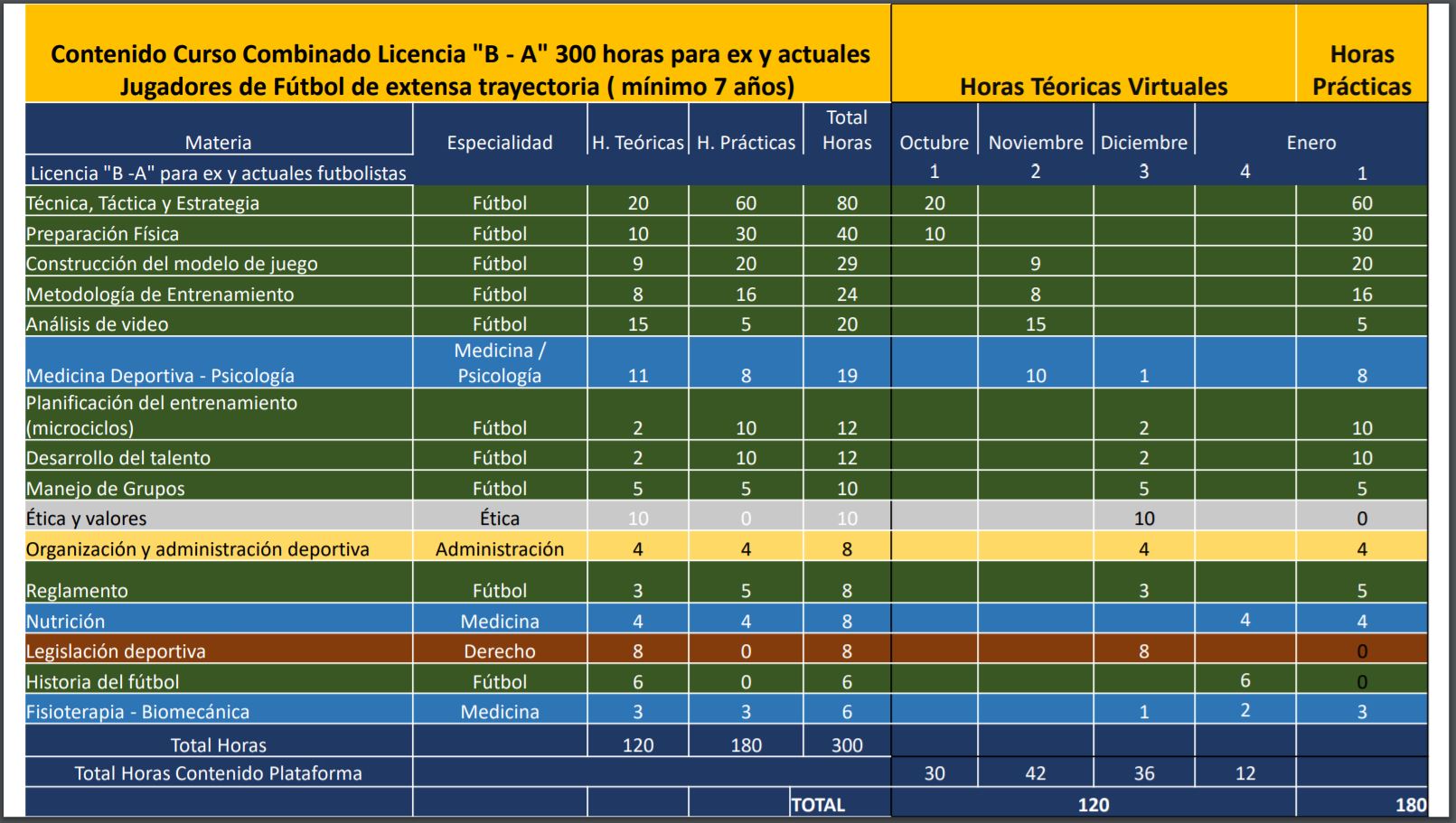Click the 'Materia' column header
Viewport: 1456px width, 823px height.
219,128
